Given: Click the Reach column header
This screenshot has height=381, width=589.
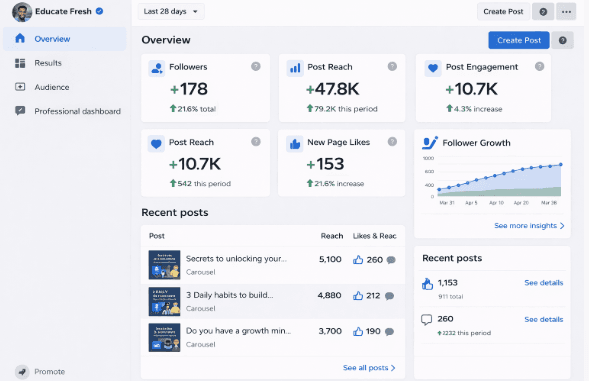Looking at the screenshot, I should pyautogui.click(x=332, y=236).
